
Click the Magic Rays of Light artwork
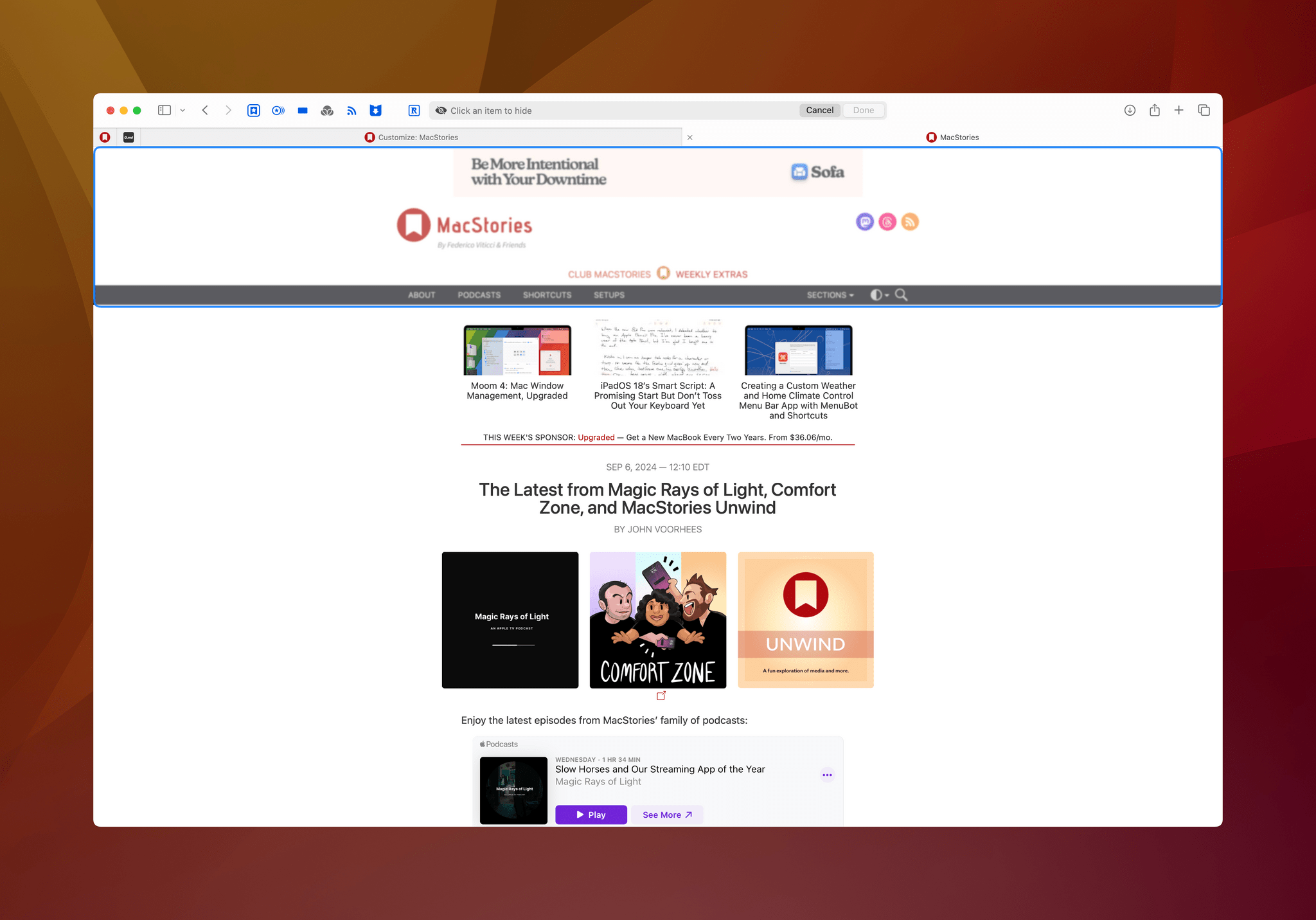pyautogui.click(x=510, y=620)
